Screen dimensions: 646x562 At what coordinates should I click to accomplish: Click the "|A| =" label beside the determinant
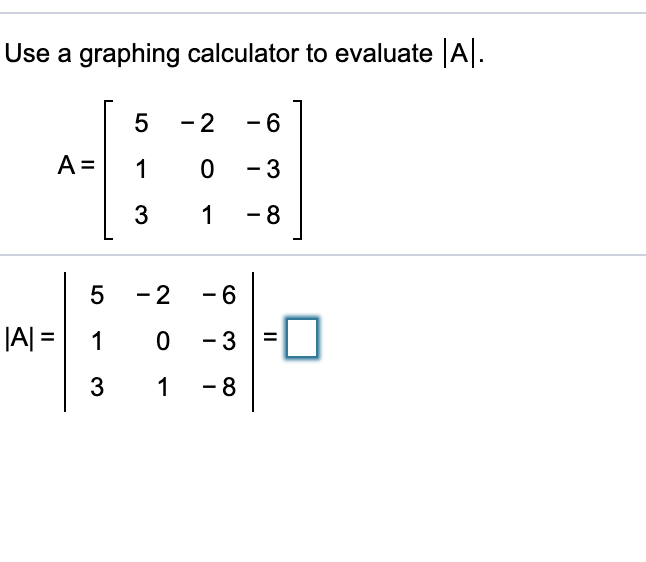30,338
